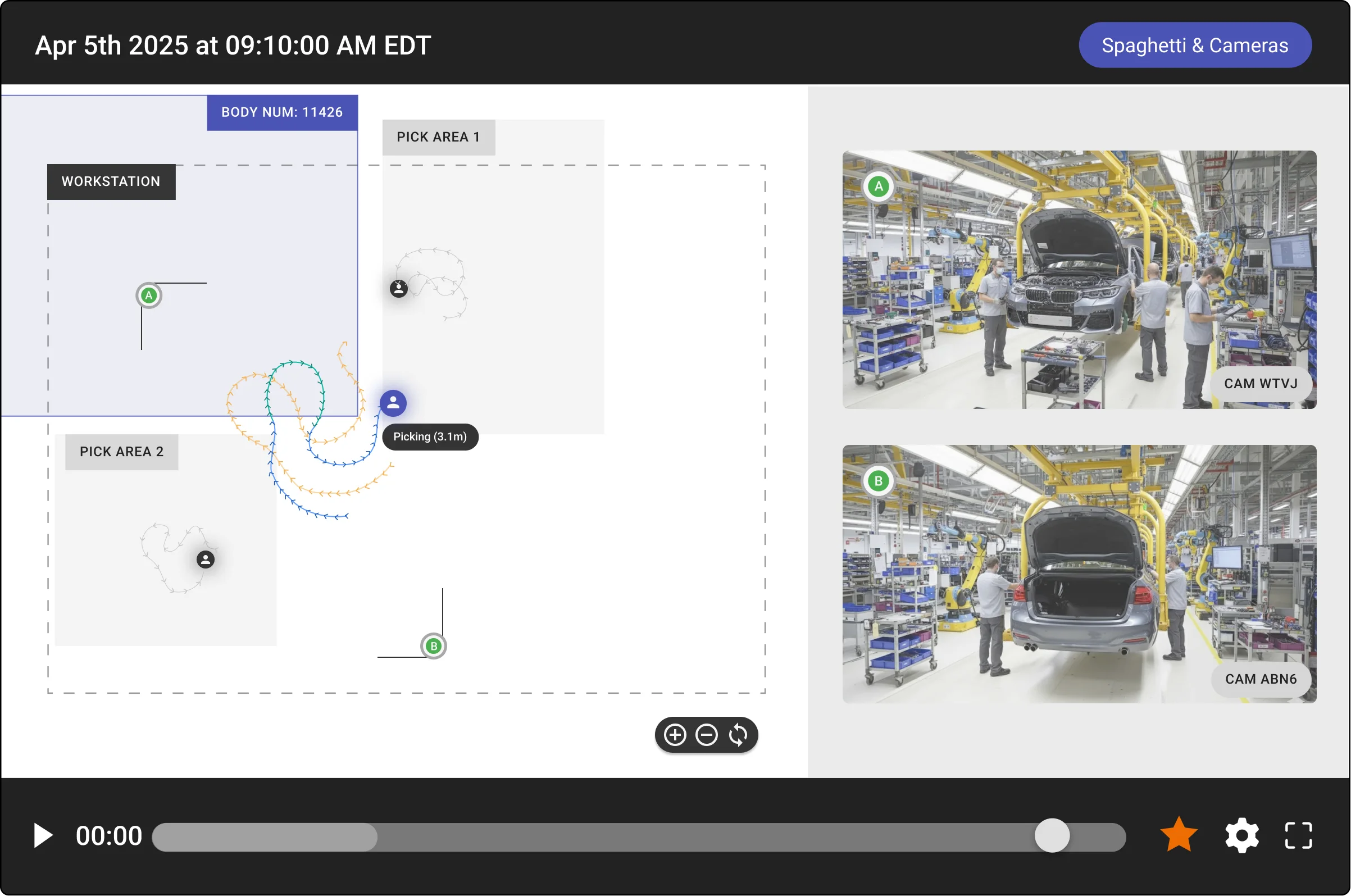This screenshot has height=896, width=1351.
Task: Enter fullscreen mode using the expand icon
Action: coord(1298,835)
